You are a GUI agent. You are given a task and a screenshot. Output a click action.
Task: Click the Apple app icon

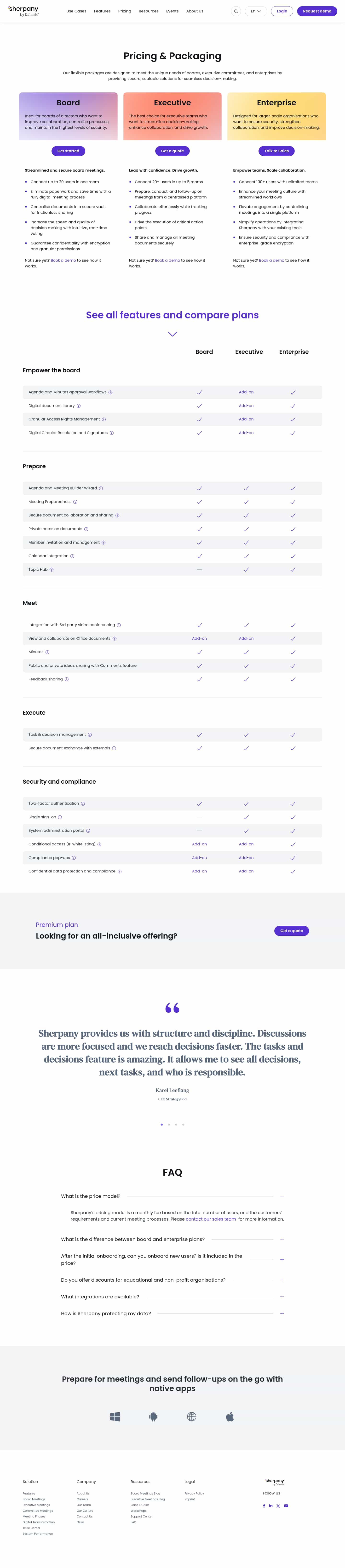tap(230, 1416)
